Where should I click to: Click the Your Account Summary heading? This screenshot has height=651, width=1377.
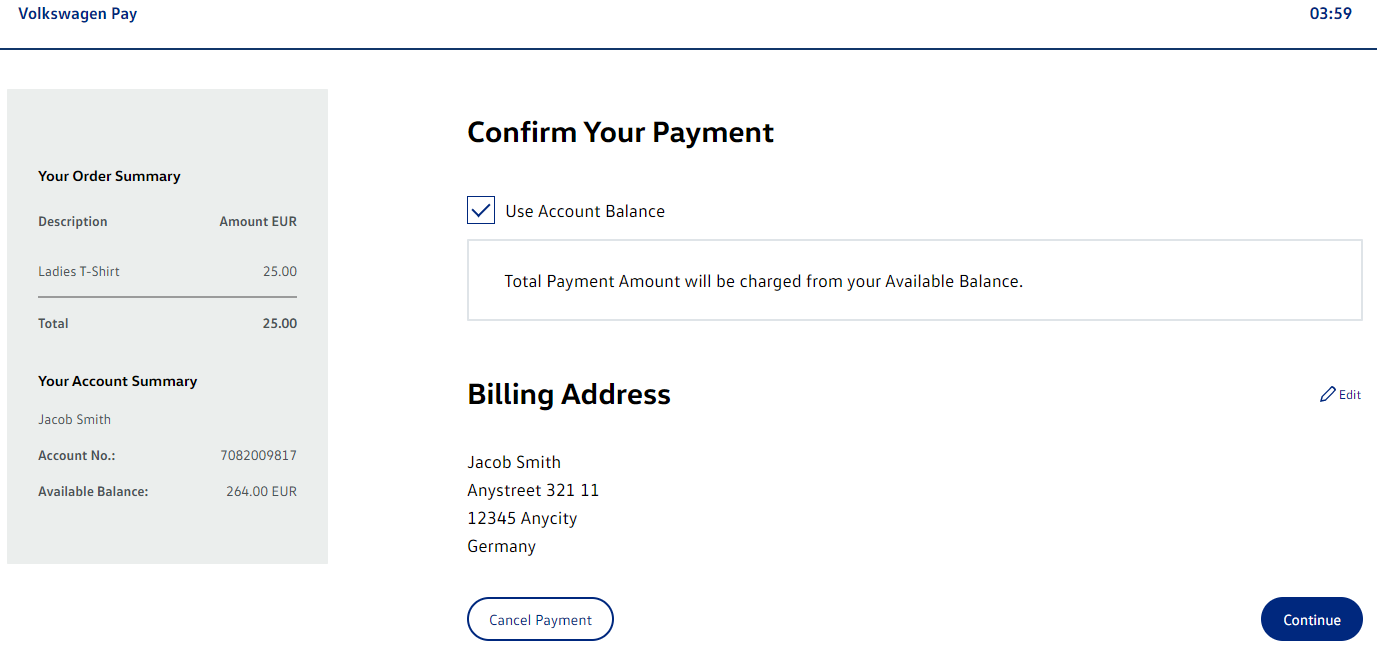click(117, 381)
